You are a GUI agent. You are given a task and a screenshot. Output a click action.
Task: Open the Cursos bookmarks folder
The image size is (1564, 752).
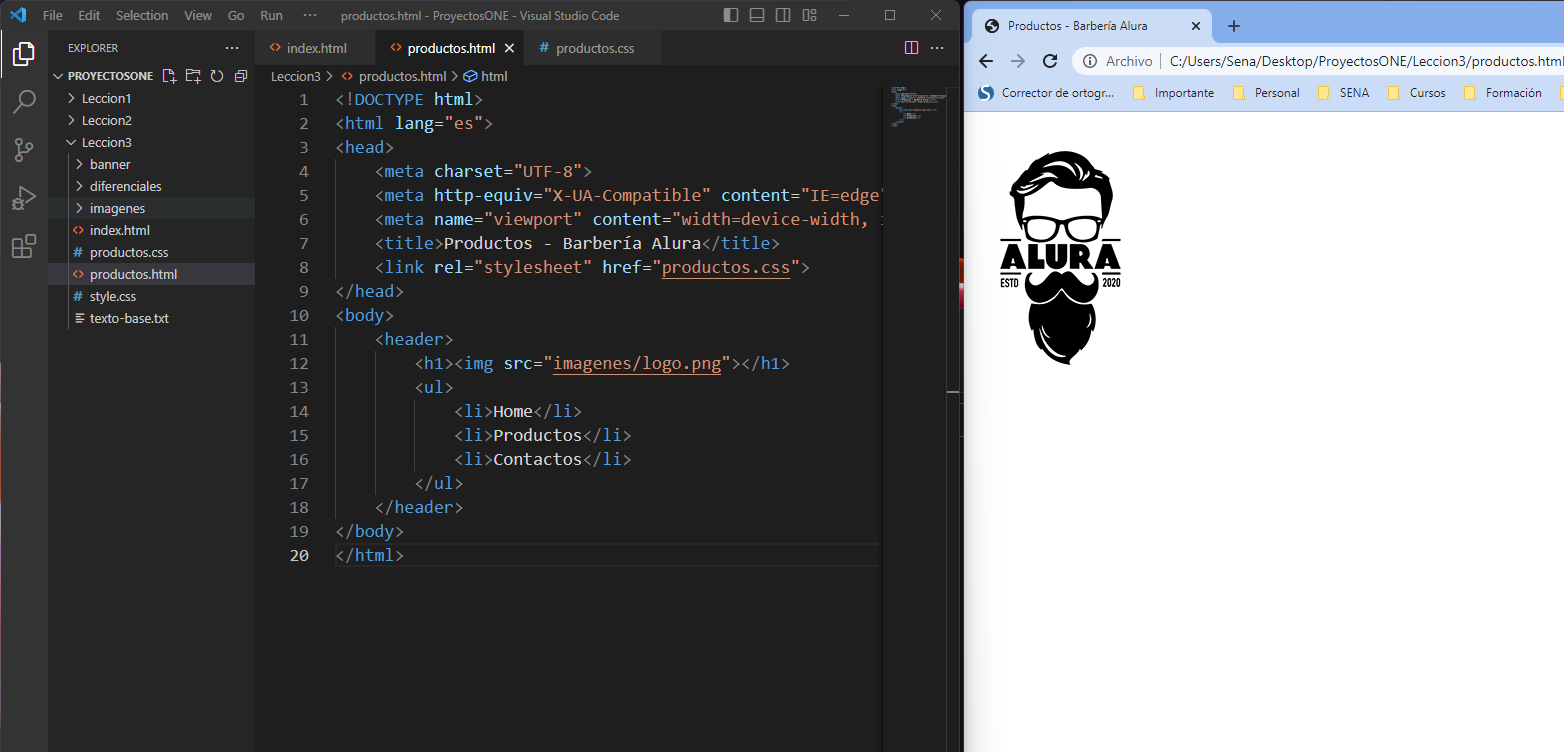[x=1416, y=93]
